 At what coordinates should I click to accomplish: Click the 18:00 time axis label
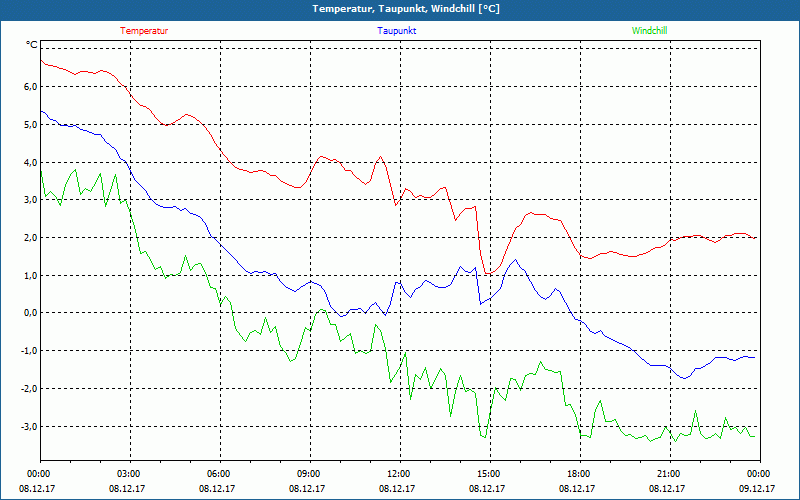pyautogui.click(x=580, y=474)
